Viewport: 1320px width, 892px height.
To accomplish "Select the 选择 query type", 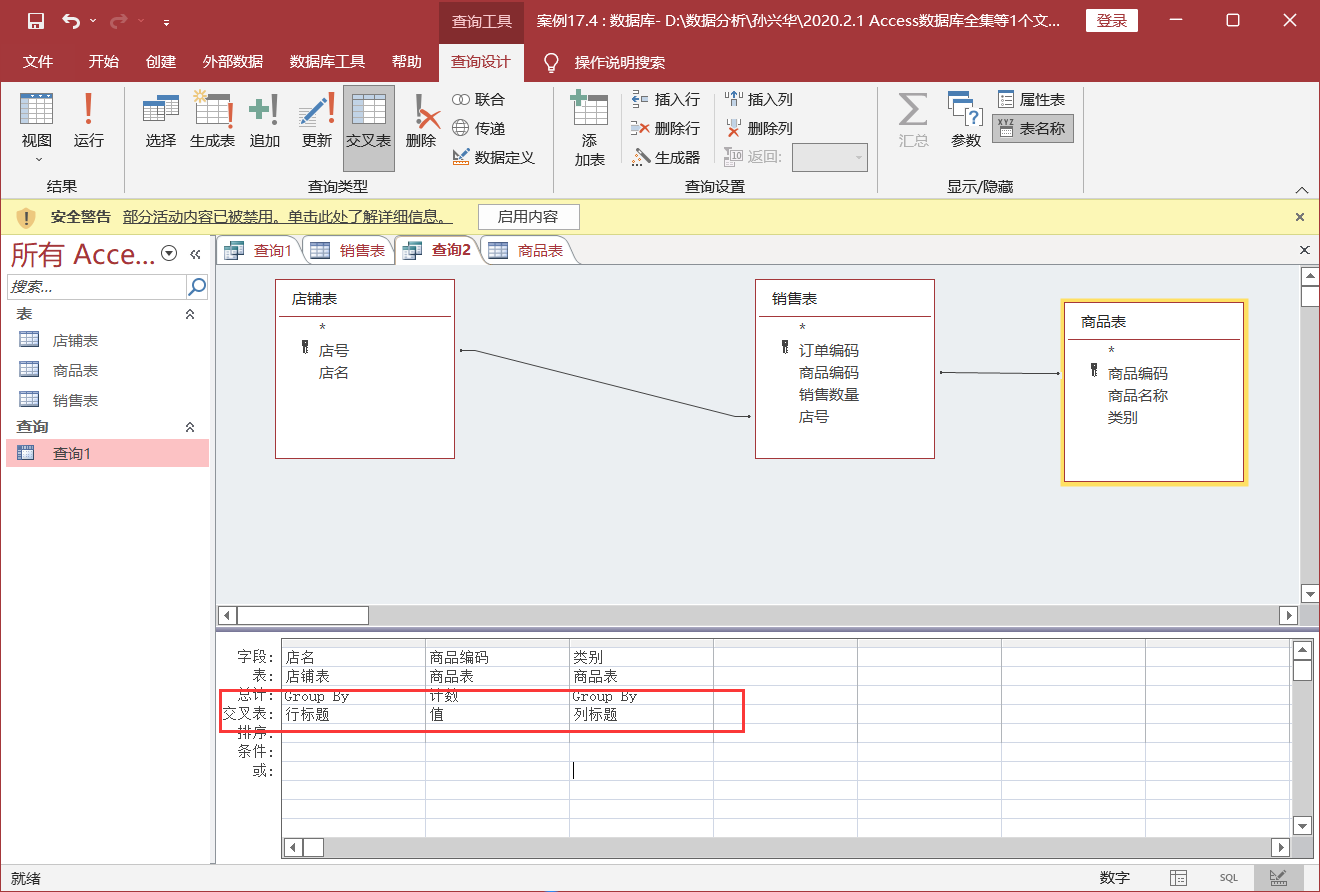I will pyautogui.click(x=160, y=120).
